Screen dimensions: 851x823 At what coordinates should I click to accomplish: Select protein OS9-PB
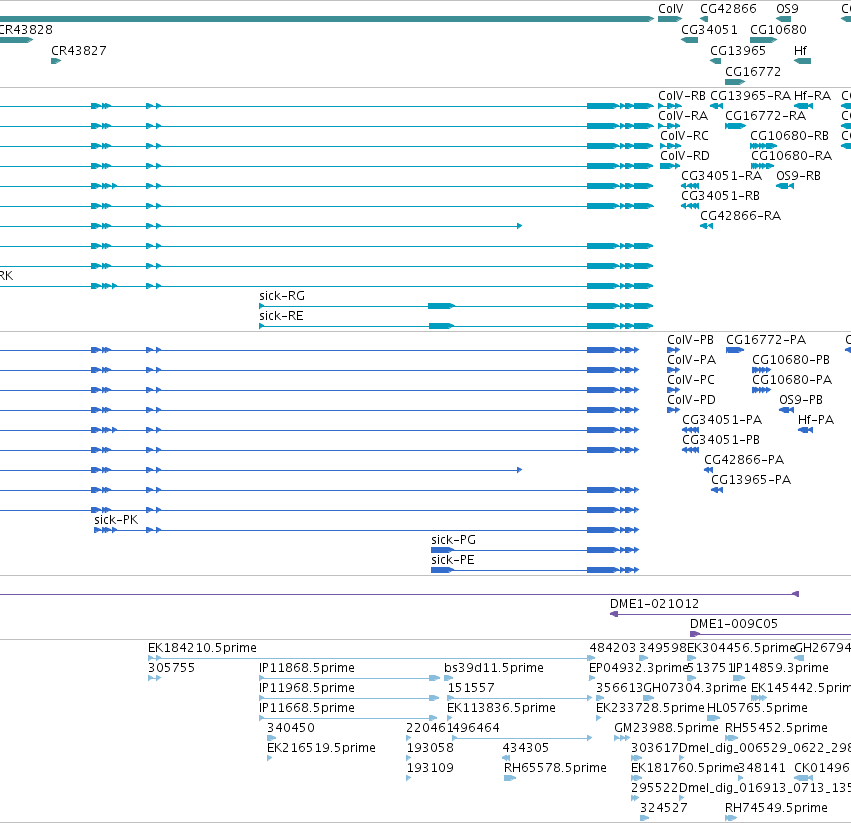[801, 401]
